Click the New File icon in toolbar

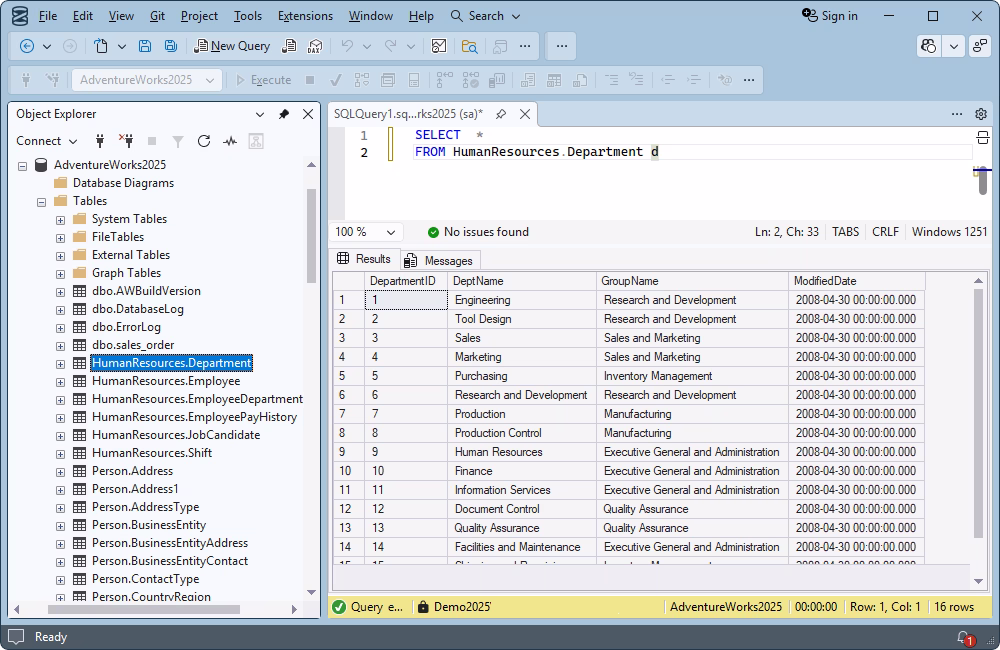[101, 46]
